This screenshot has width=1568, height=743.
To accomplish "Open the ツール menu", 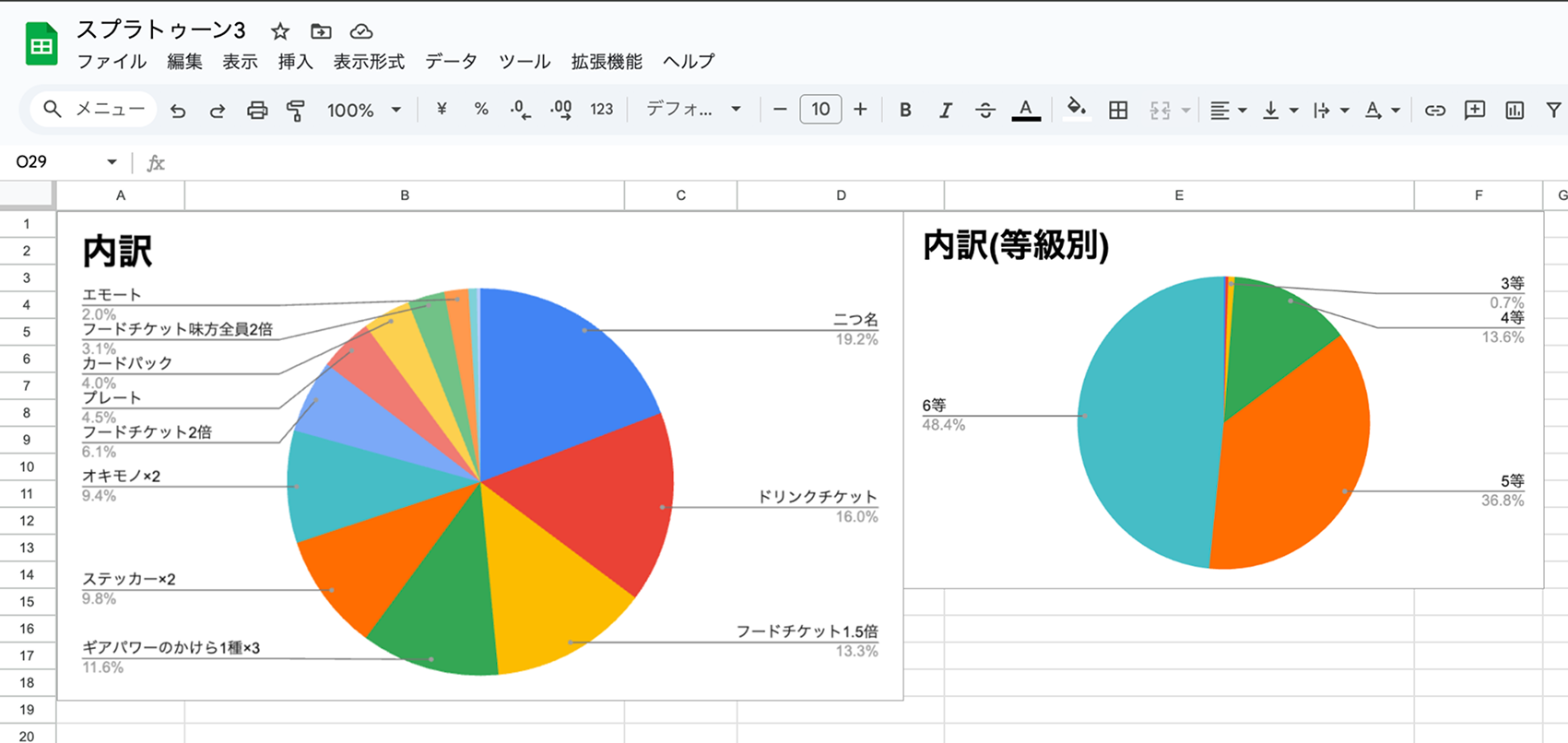I will pyautogui.click(x=525, y=62).
